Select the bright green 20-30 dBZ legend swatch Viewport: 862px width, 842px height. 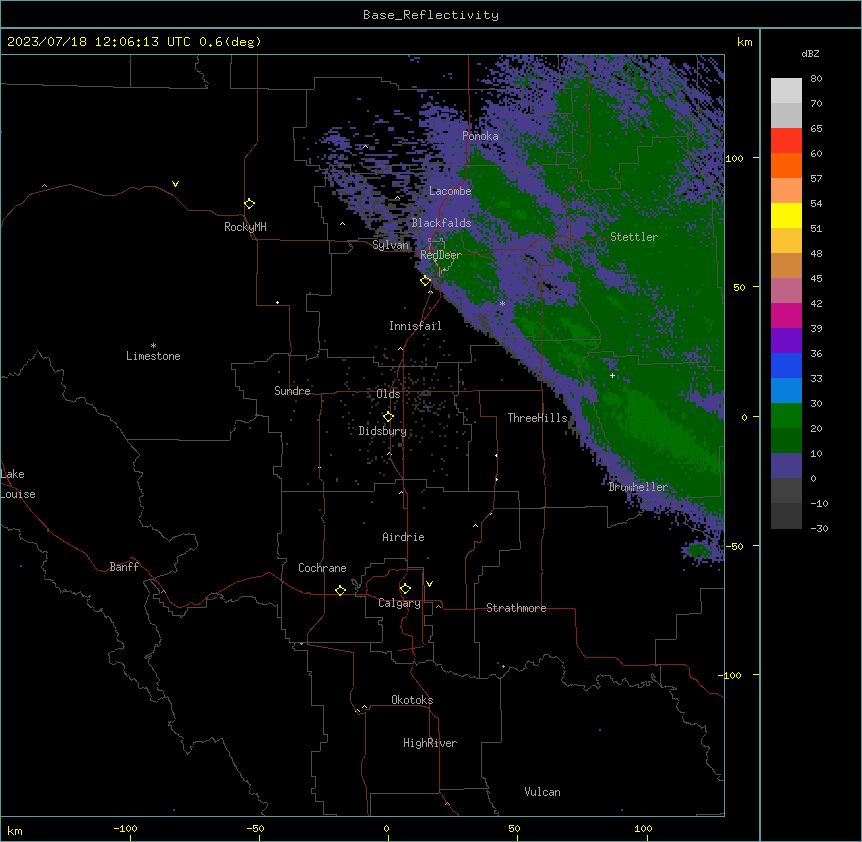click(786, 416)
